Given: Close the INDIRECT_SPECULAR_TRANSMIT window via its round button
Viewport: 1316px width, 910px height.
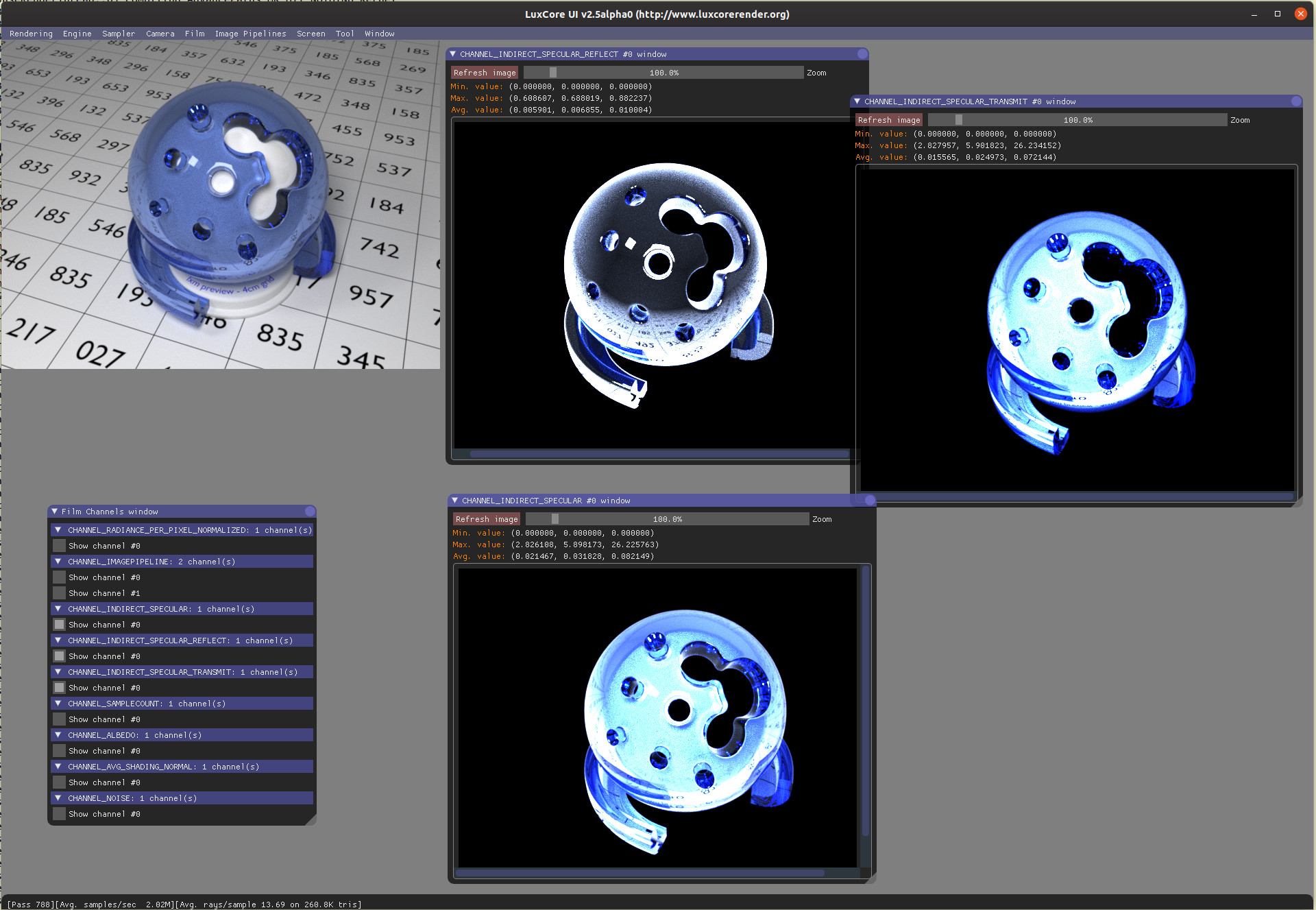Looking at the screenshot, I should click(x=1296, y=101).
